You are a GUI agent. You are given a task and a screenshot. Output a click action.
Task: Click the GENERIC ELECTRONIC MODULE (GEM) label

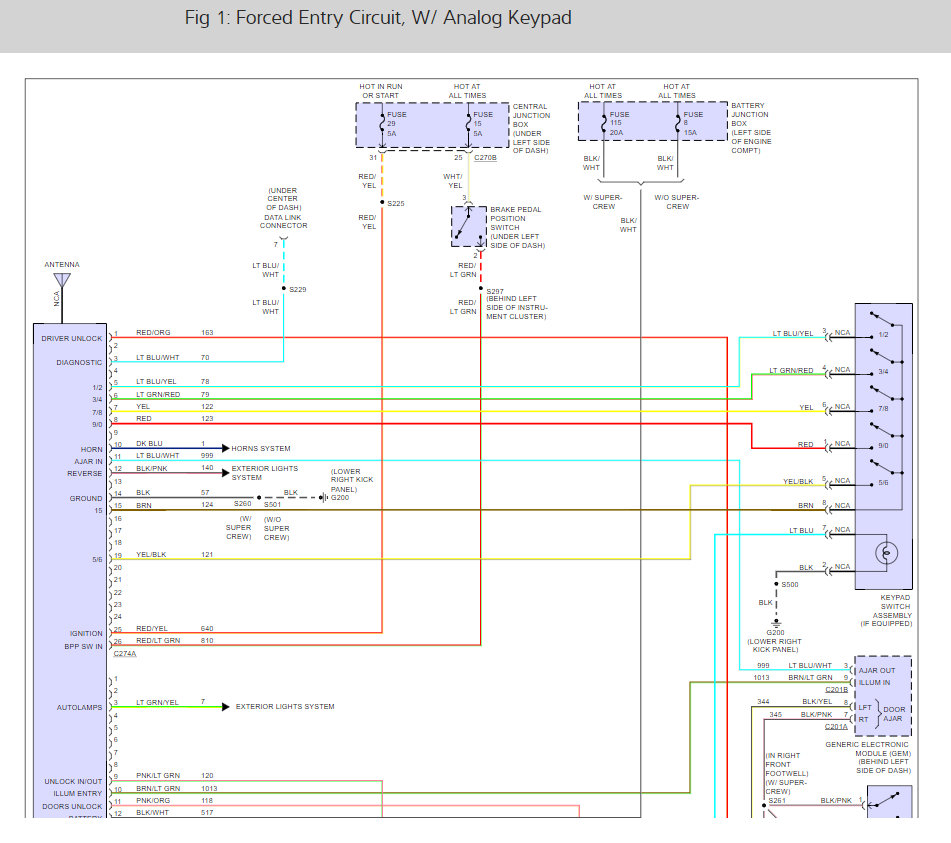coord(867,757)
